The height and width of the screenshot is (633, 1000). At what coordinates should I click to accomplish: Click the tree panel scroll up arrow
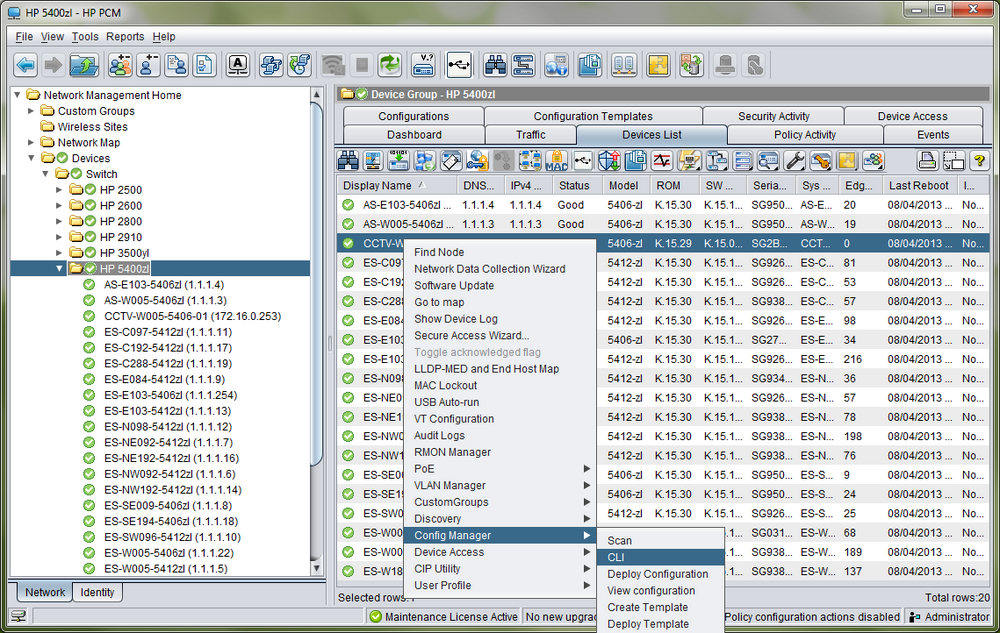click(x=316, y=95)
